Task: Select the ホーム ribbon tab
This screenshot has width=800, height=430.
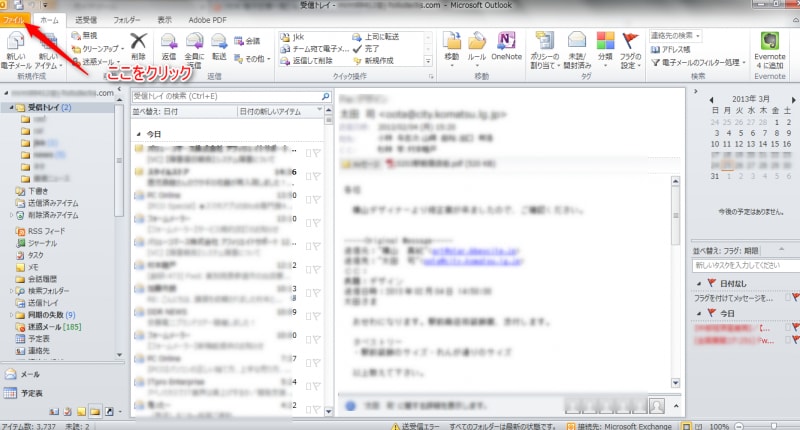Action: click(49, 20)
